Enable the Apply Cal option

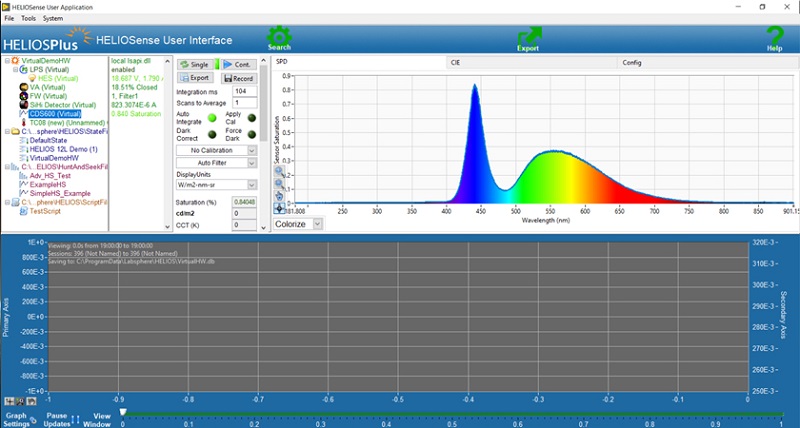point(252,119)
